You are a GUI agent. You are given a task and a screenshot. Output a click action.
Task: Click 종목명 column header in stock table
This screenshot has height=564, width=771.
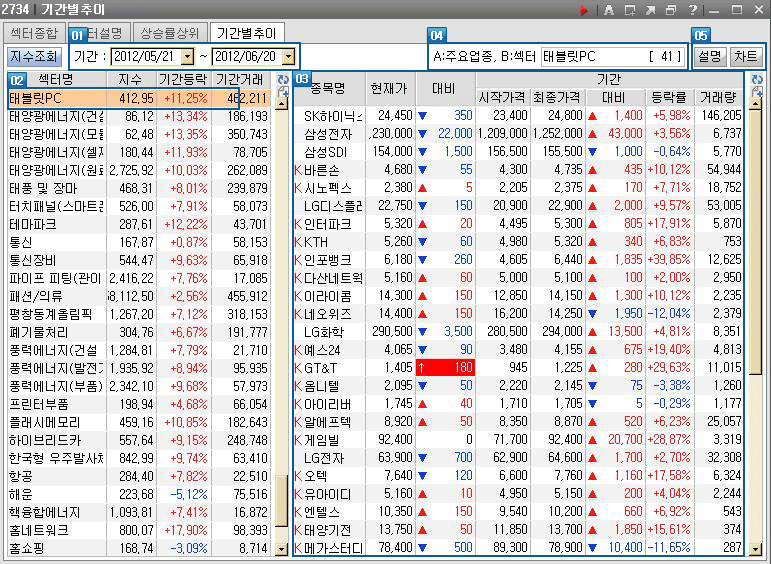click(x=328, y=89)
